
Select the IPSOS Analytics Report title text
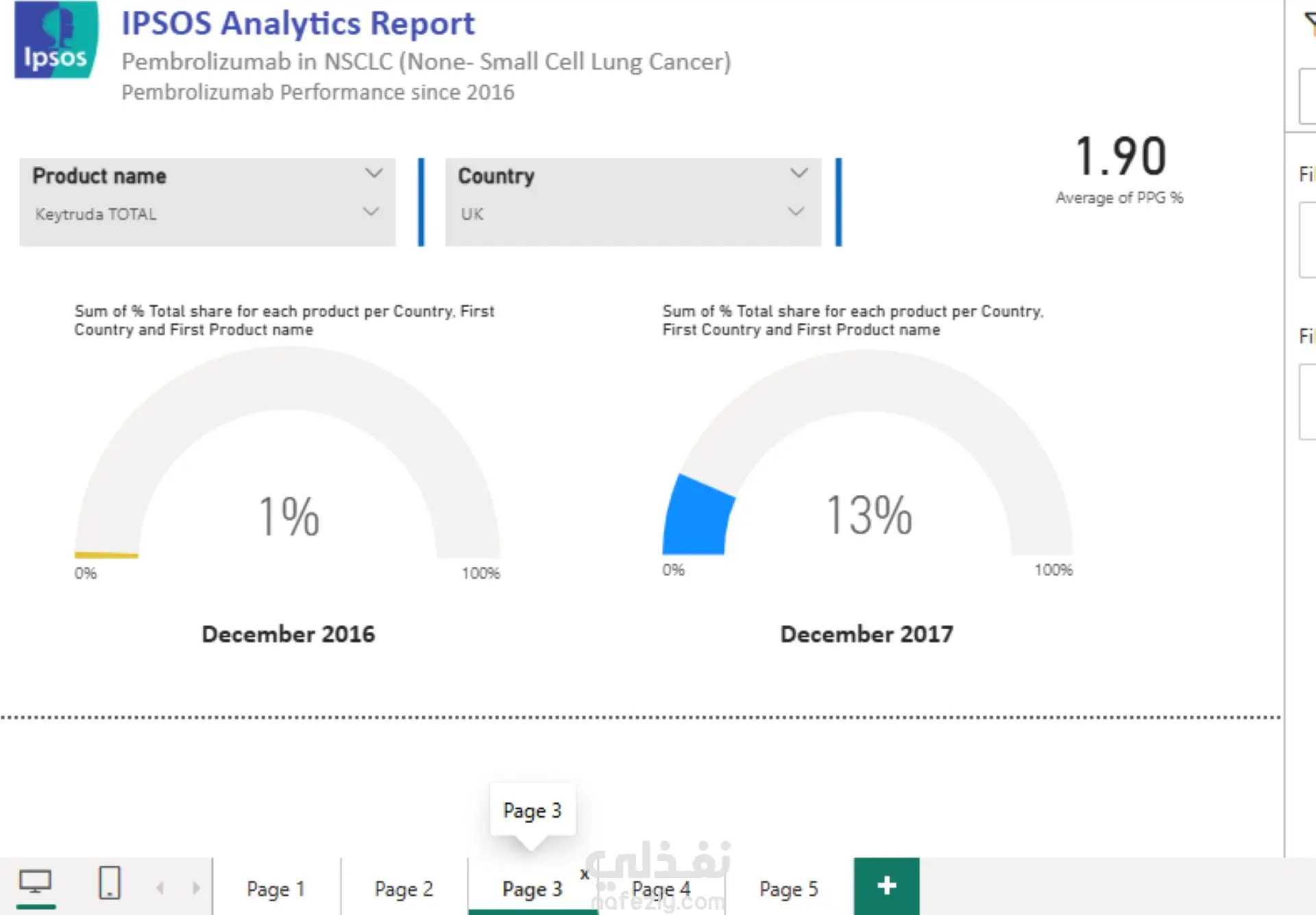click(x=298, y=23)
